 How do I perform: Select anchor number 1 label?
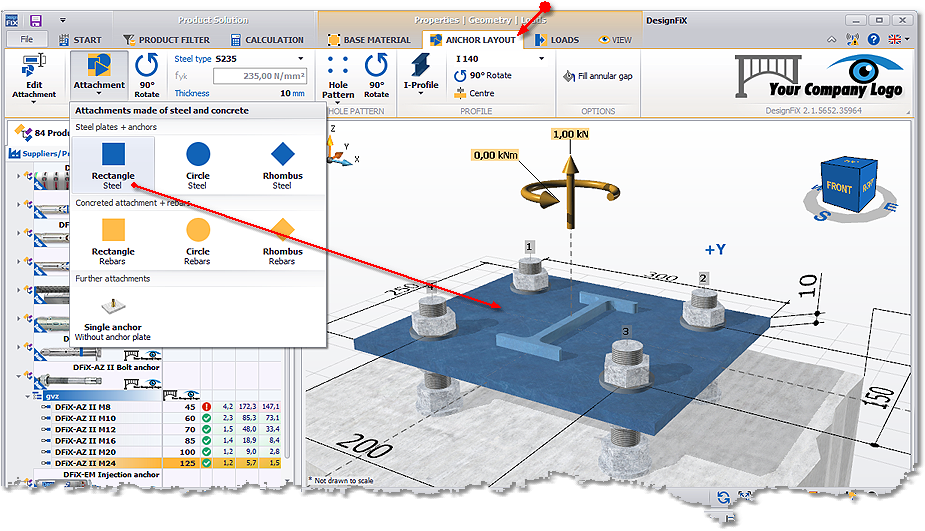point(529,247)
